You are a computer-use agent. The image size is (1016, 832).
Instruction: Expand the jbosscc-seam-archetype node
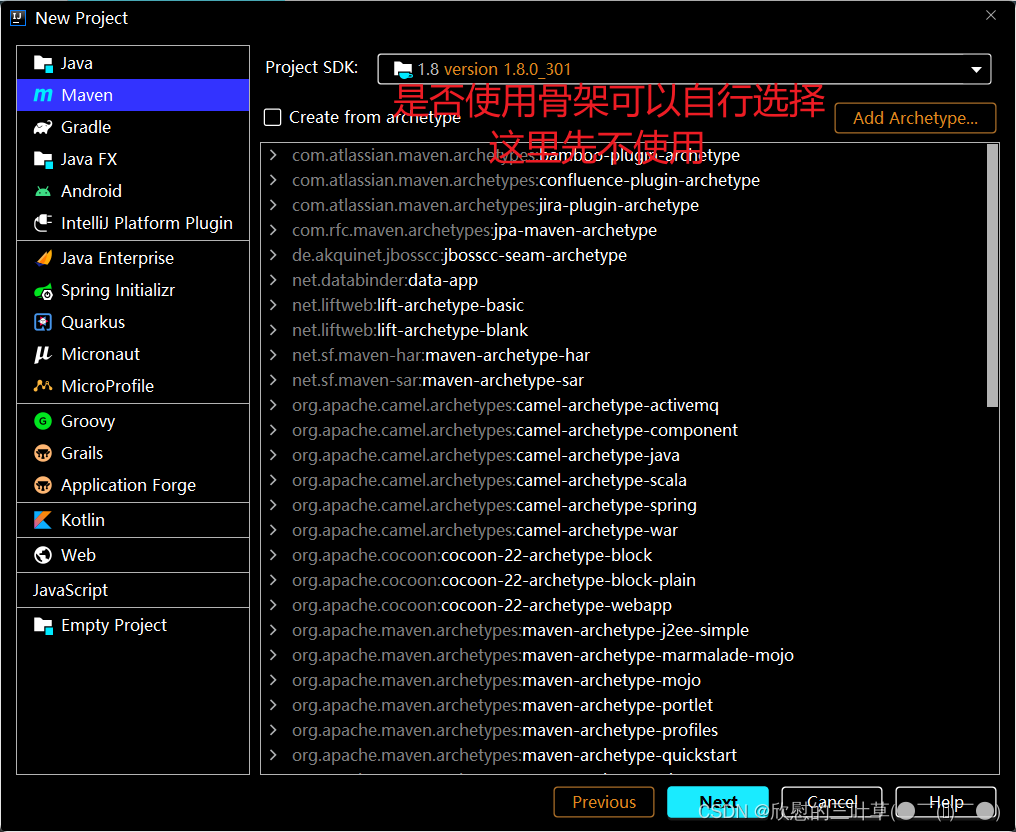click(x=273, y=255)
